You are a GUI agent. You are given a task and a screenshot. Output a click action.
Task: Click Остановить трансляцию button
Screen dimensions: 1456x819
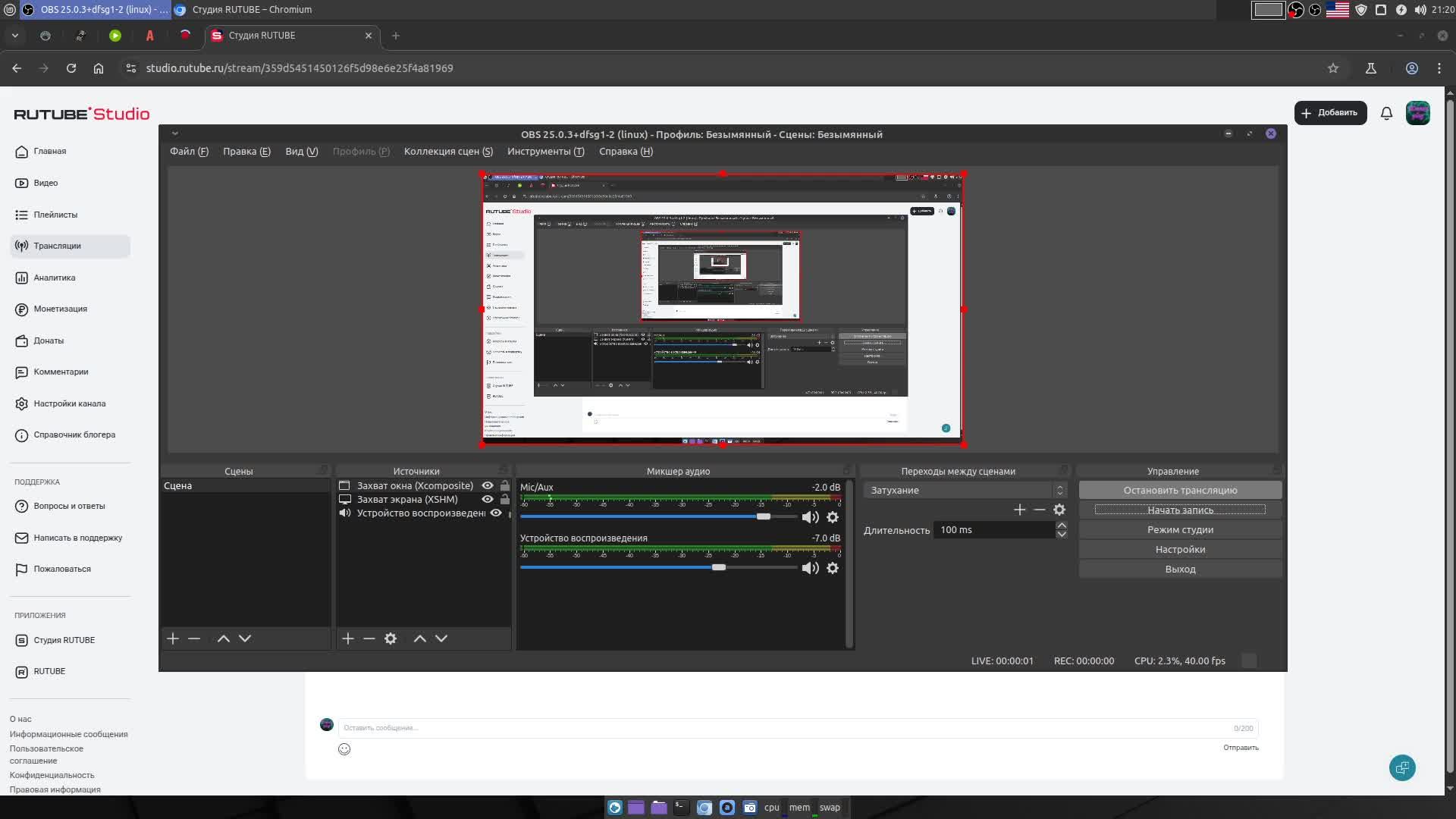click(x=1180, y=491)
